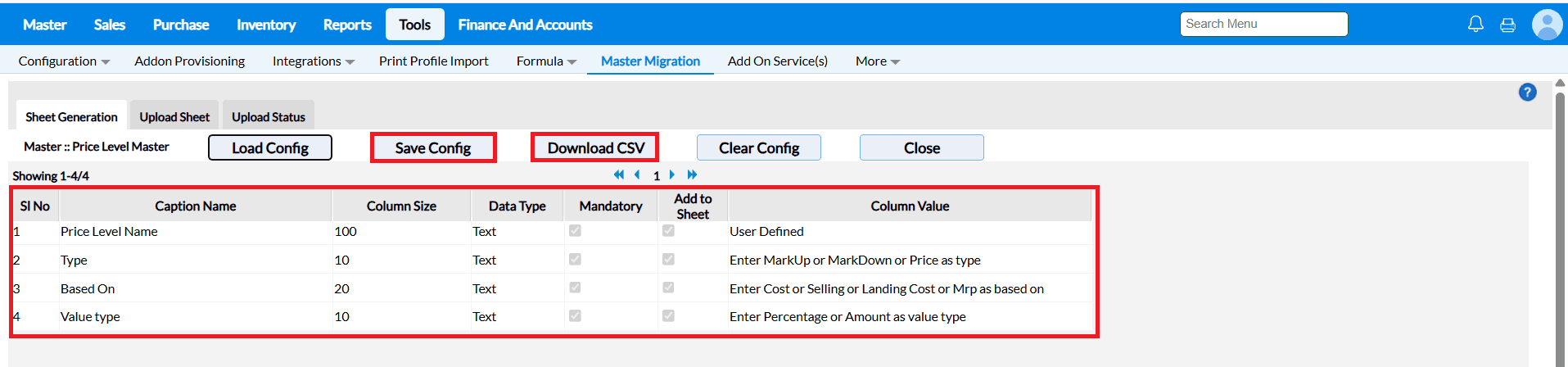Click the Save Config button
Viewport: 1568px width, 367px height.
[x=433, y=148]
